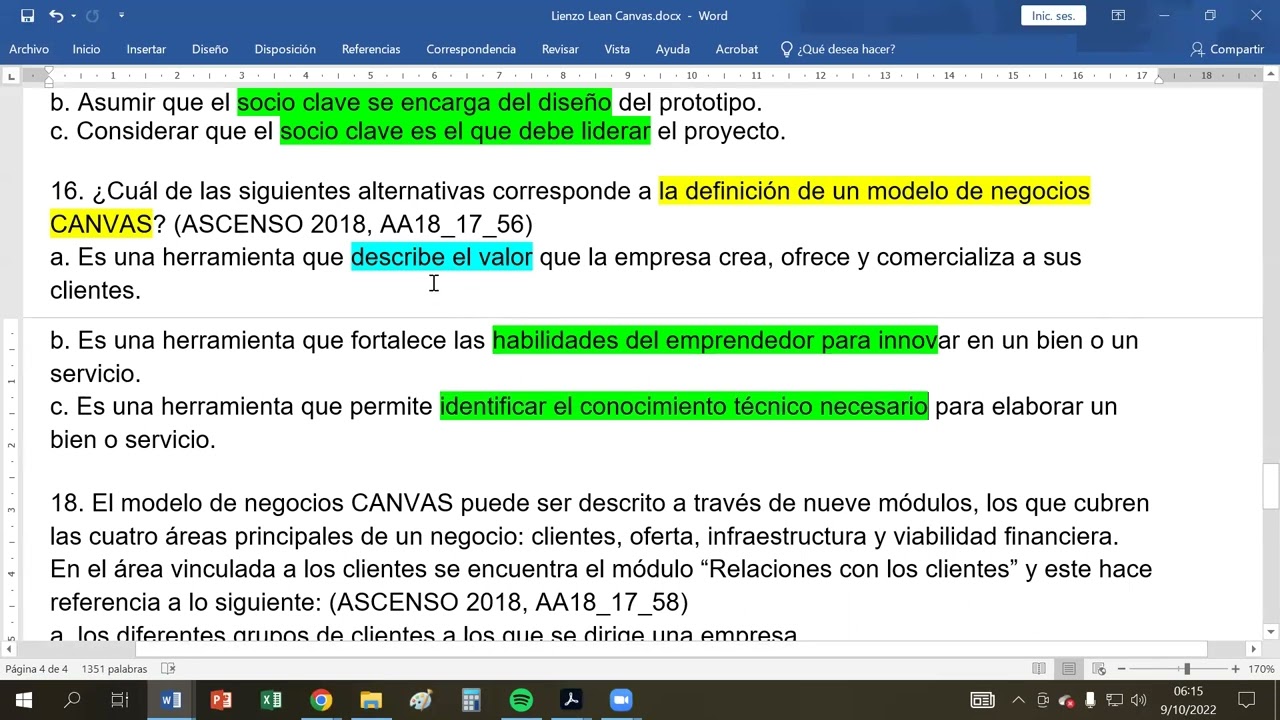The height and width of the screenshot is (720, 1280).
Task: Open Excel from the taskbar
Action: (271, 700)
